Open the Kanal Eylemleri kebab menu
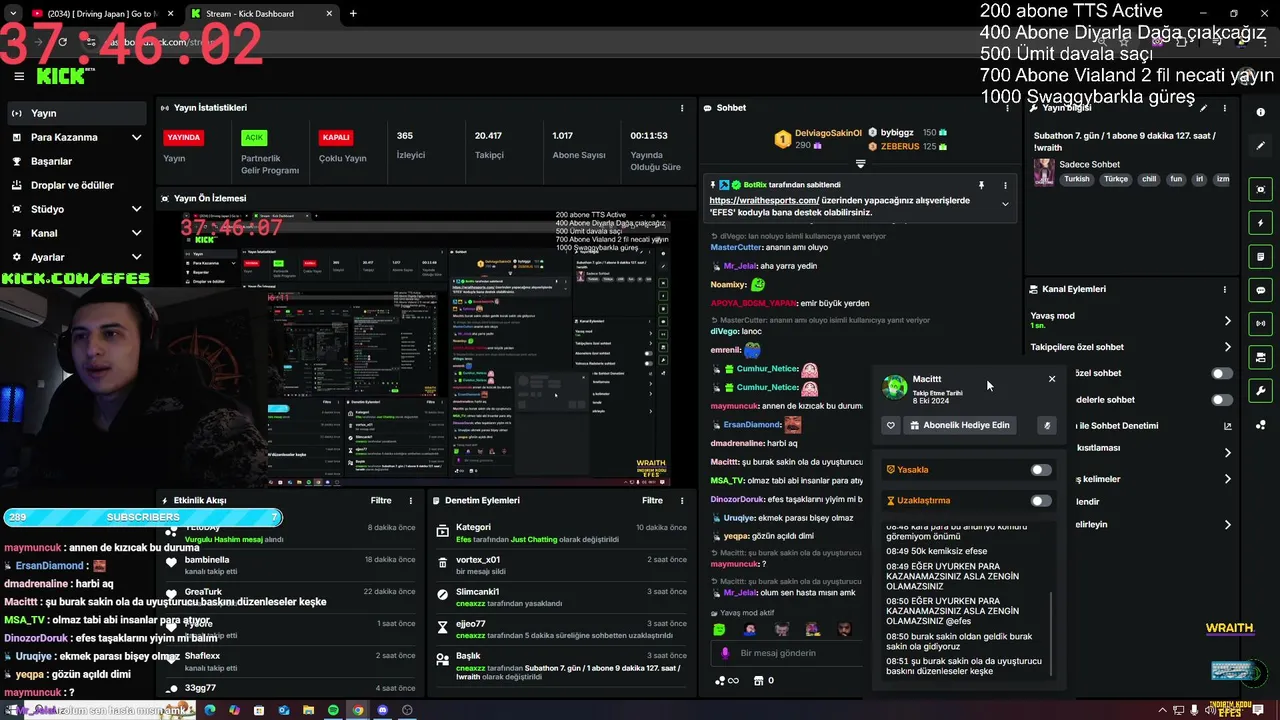 point(1225,289)
